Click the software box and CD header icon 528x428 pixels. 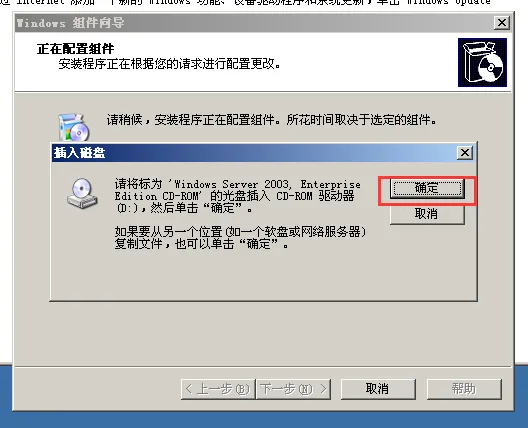click(482, 62)
